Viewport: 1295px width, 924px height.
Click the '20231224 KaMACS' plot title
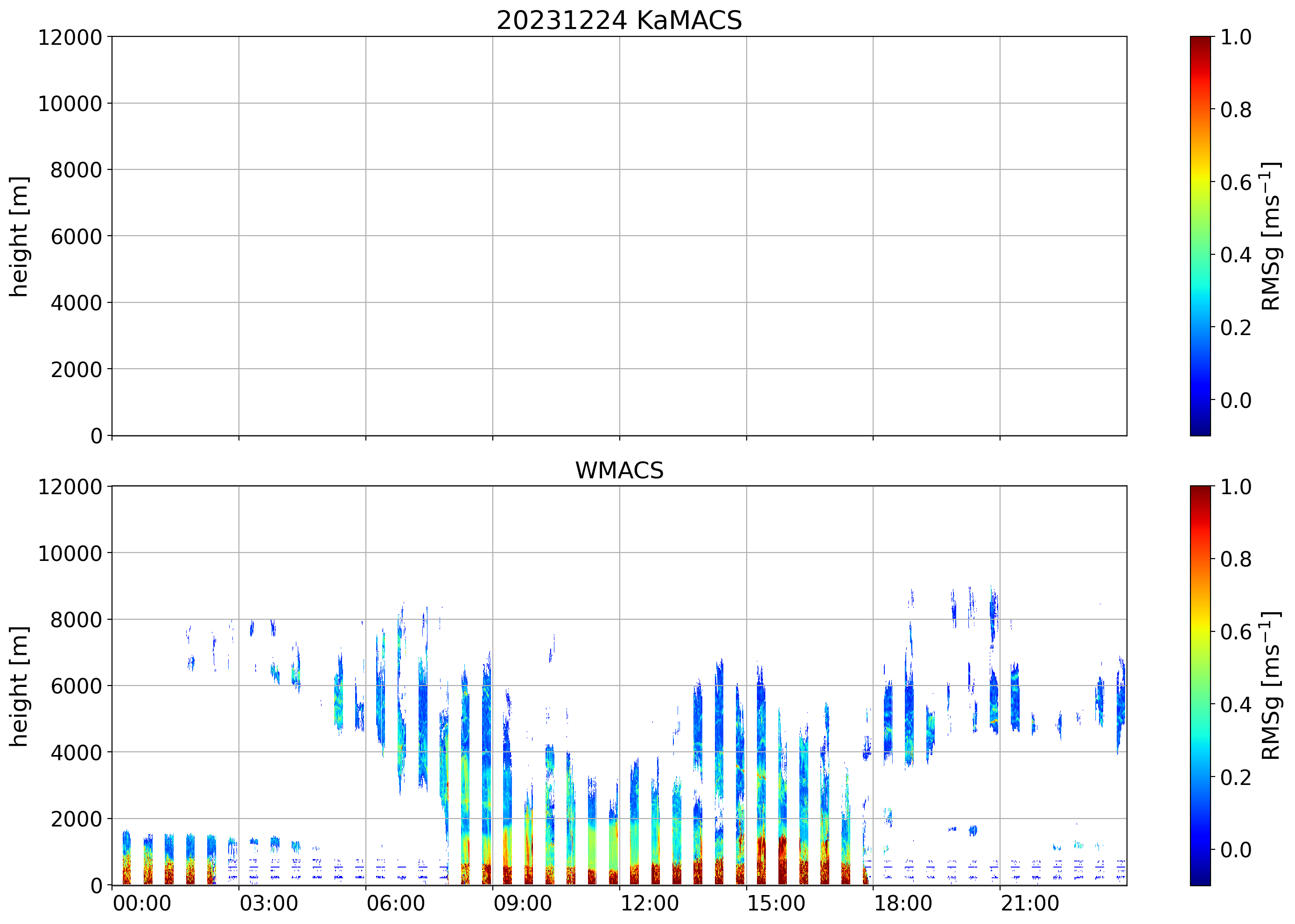pos(619,21)
